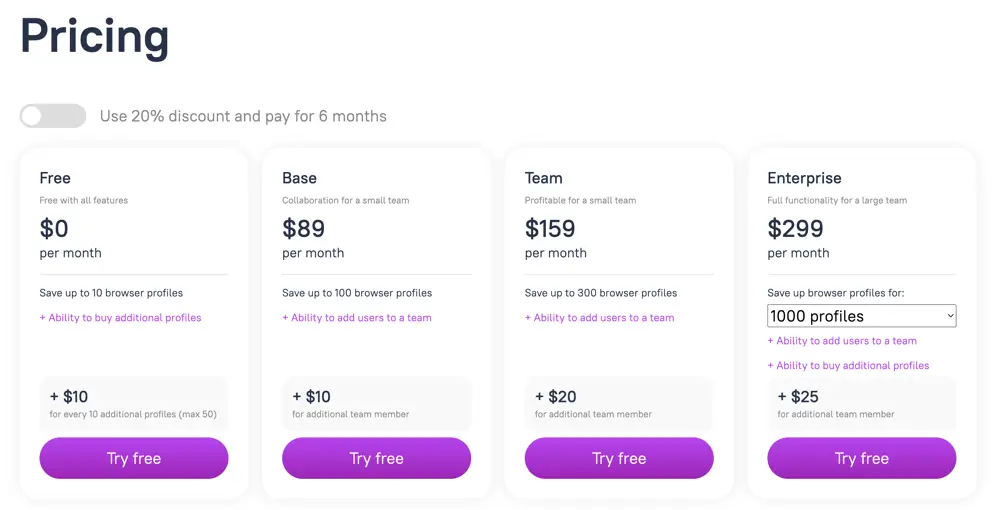Viewport: 1000px width, 510px height.
Task: Open Base plan's add users to team link
Action: [357, 318]
